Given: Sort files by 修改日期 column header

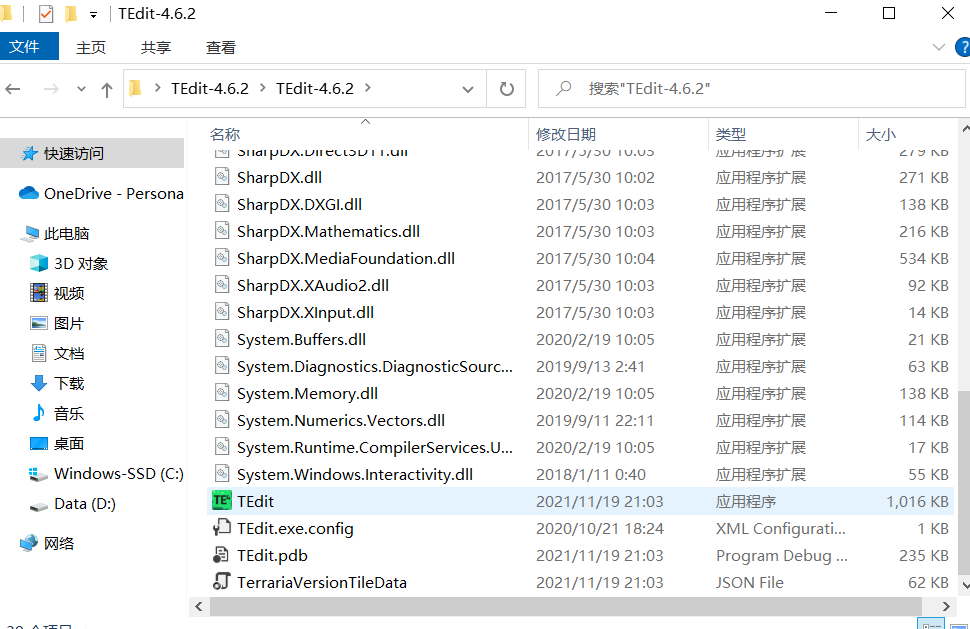Looking at the screenshot, I should click(566, 134).
